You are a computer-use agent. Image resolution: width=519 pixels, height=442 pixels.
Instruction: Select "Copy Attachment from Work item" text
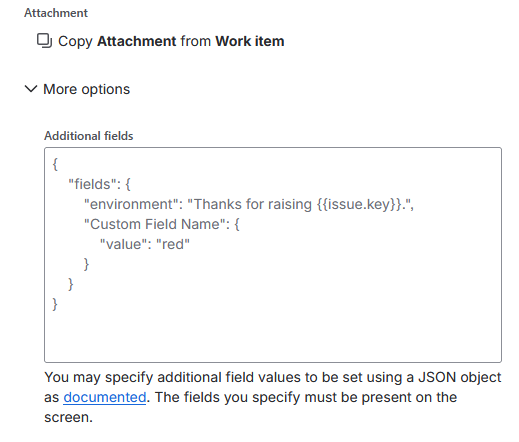pyautogui.click(x=171, y=41)
